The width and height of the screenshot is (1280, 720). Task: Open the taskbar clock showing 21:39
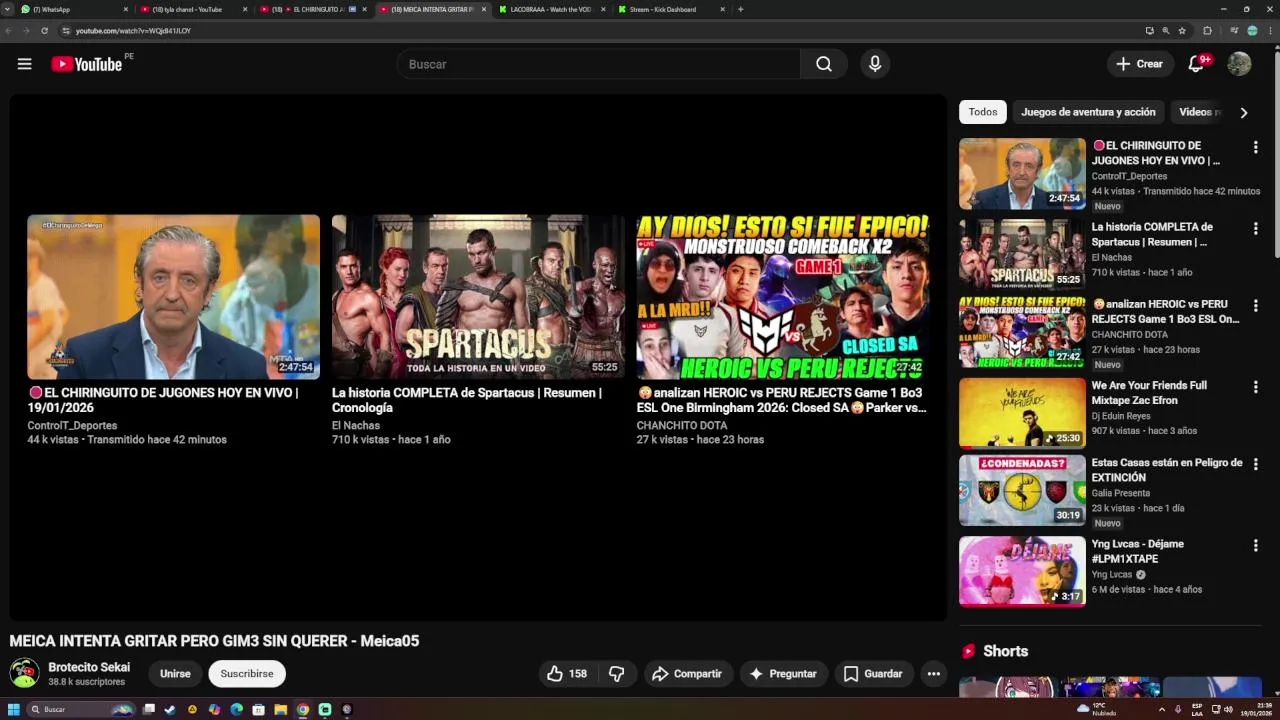[x=1256, y=709]
